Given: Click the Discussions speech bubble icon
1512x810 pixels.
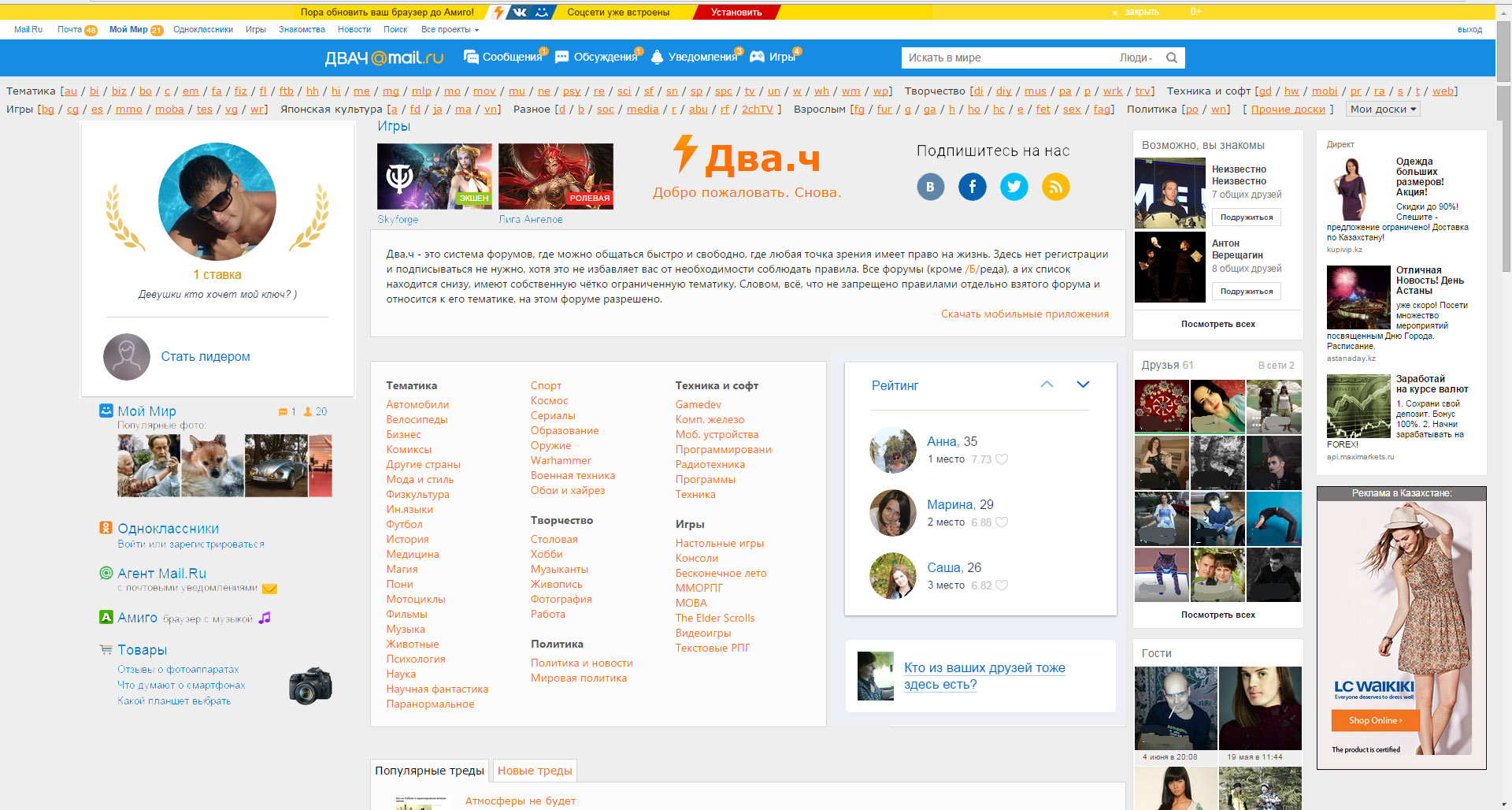Looking at the screenshot, I should tap(562, 57).
